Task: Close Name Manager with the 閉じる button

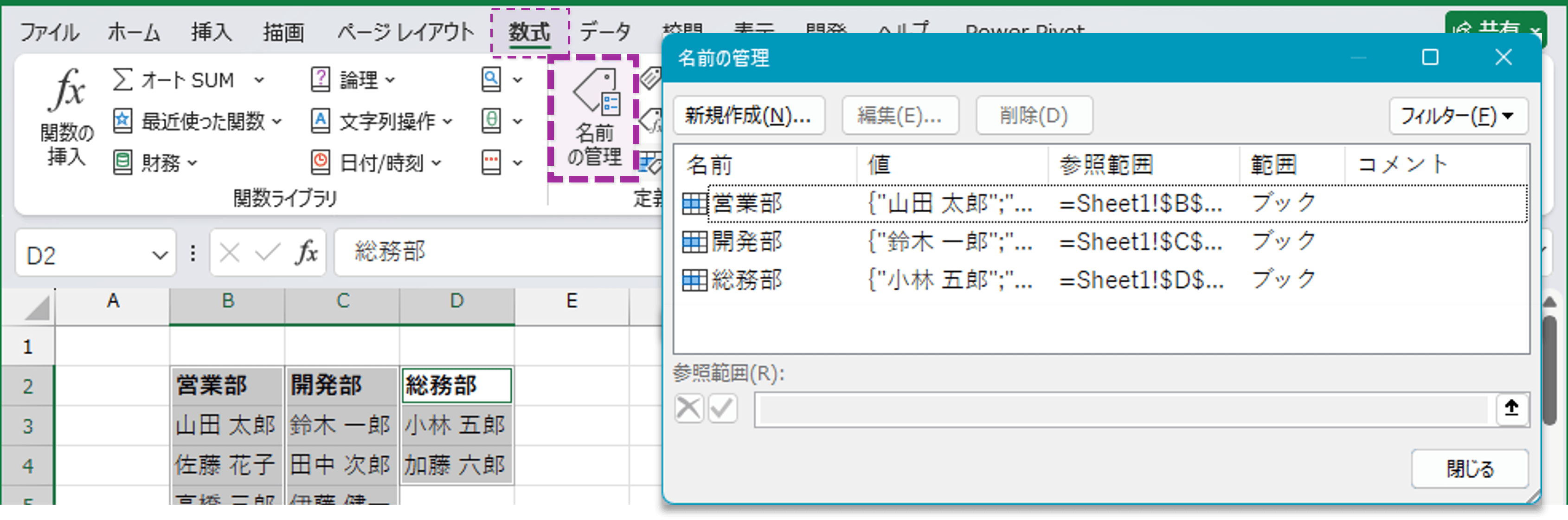Action: [x=1471, y=469]
